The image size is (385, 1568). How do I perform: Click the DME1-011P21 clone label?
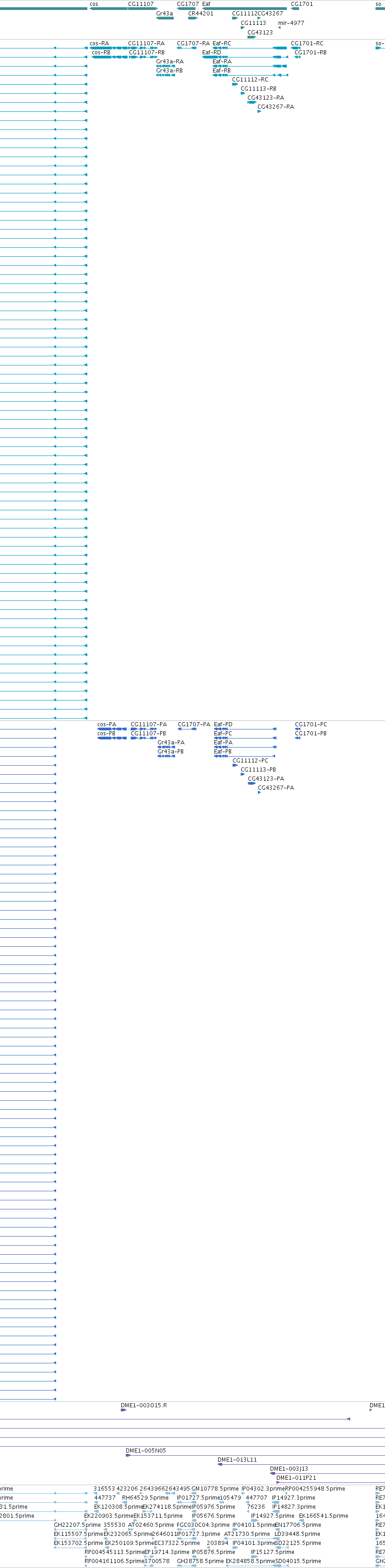(296, 1478)
